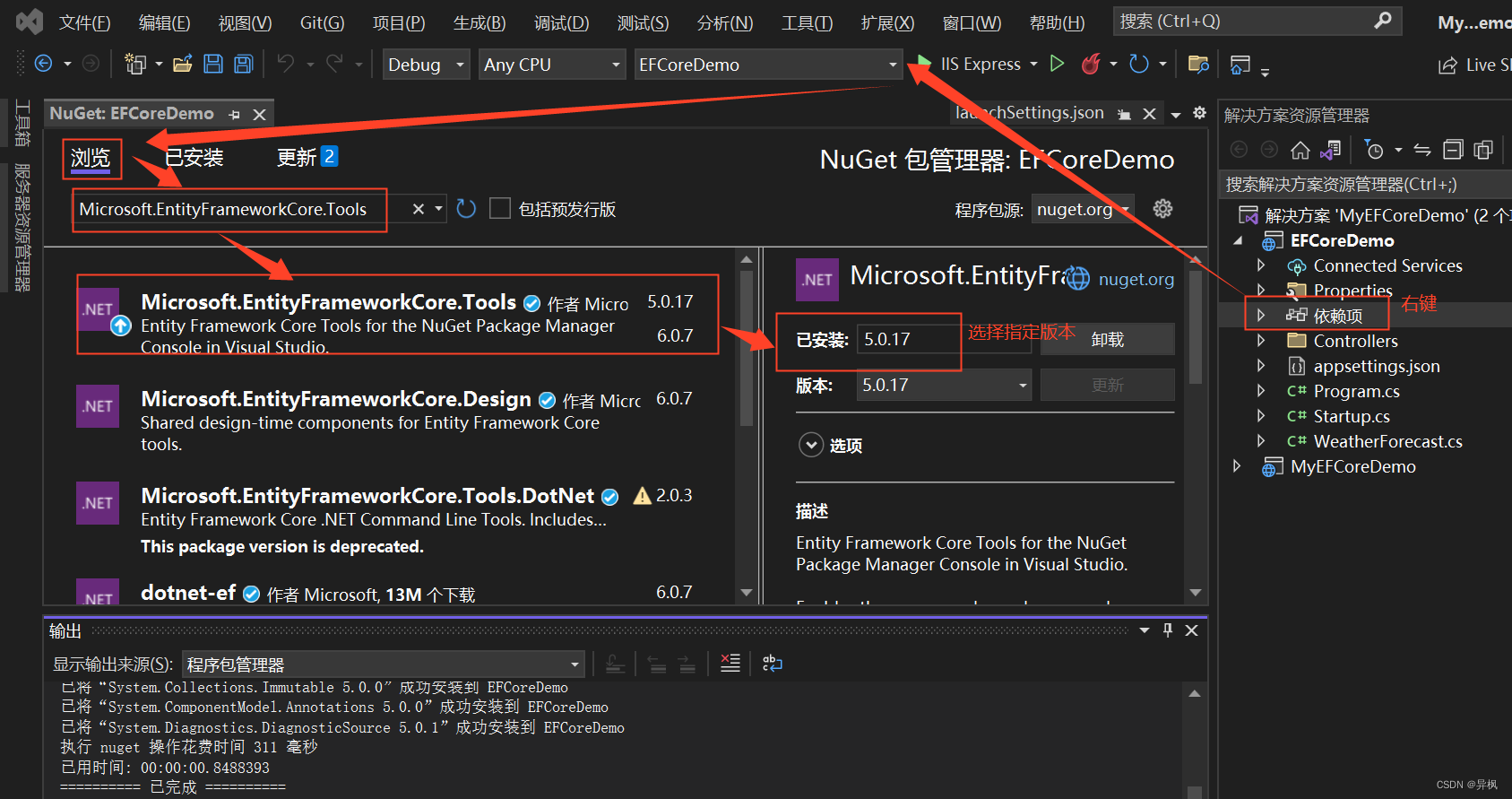Viewport: 1512px width, 799px height.
Task: Select the Program.cs file
Action: (x=1356, y=391)
